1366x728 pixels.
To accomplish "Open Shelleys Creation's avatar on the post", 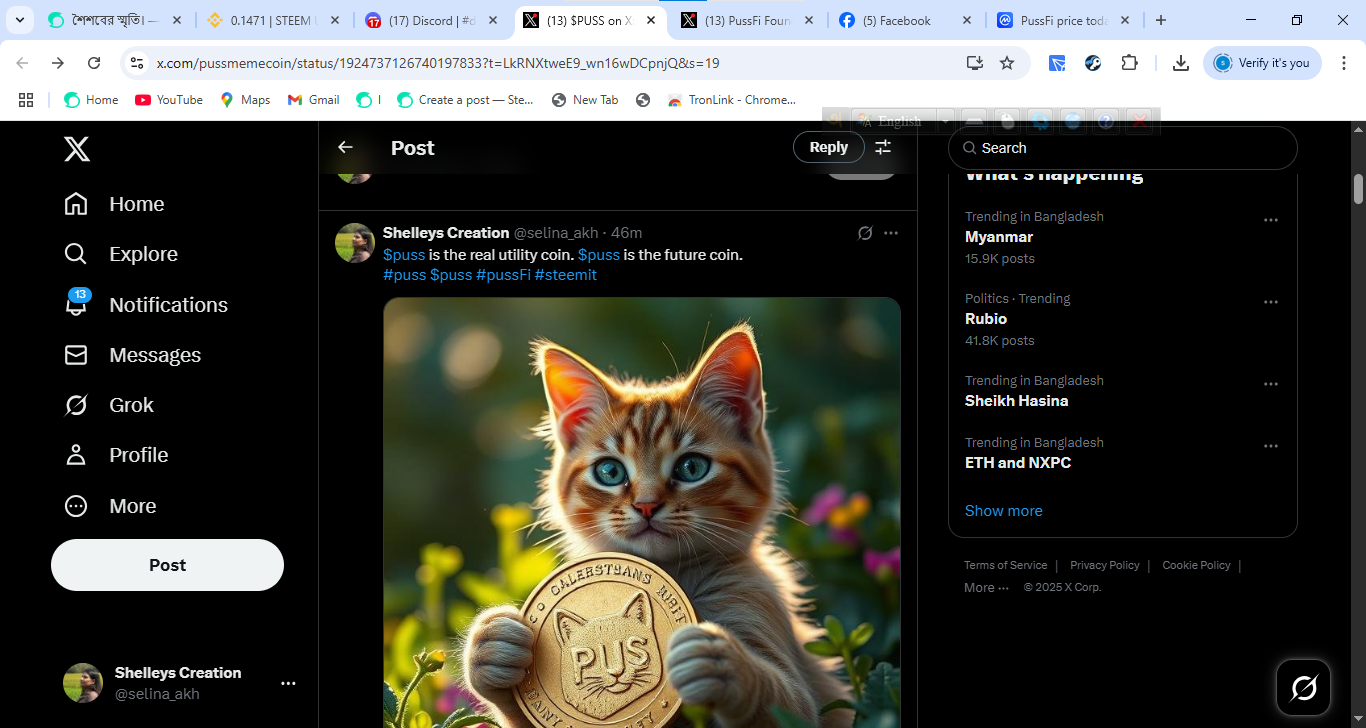I will coord(355,243).
